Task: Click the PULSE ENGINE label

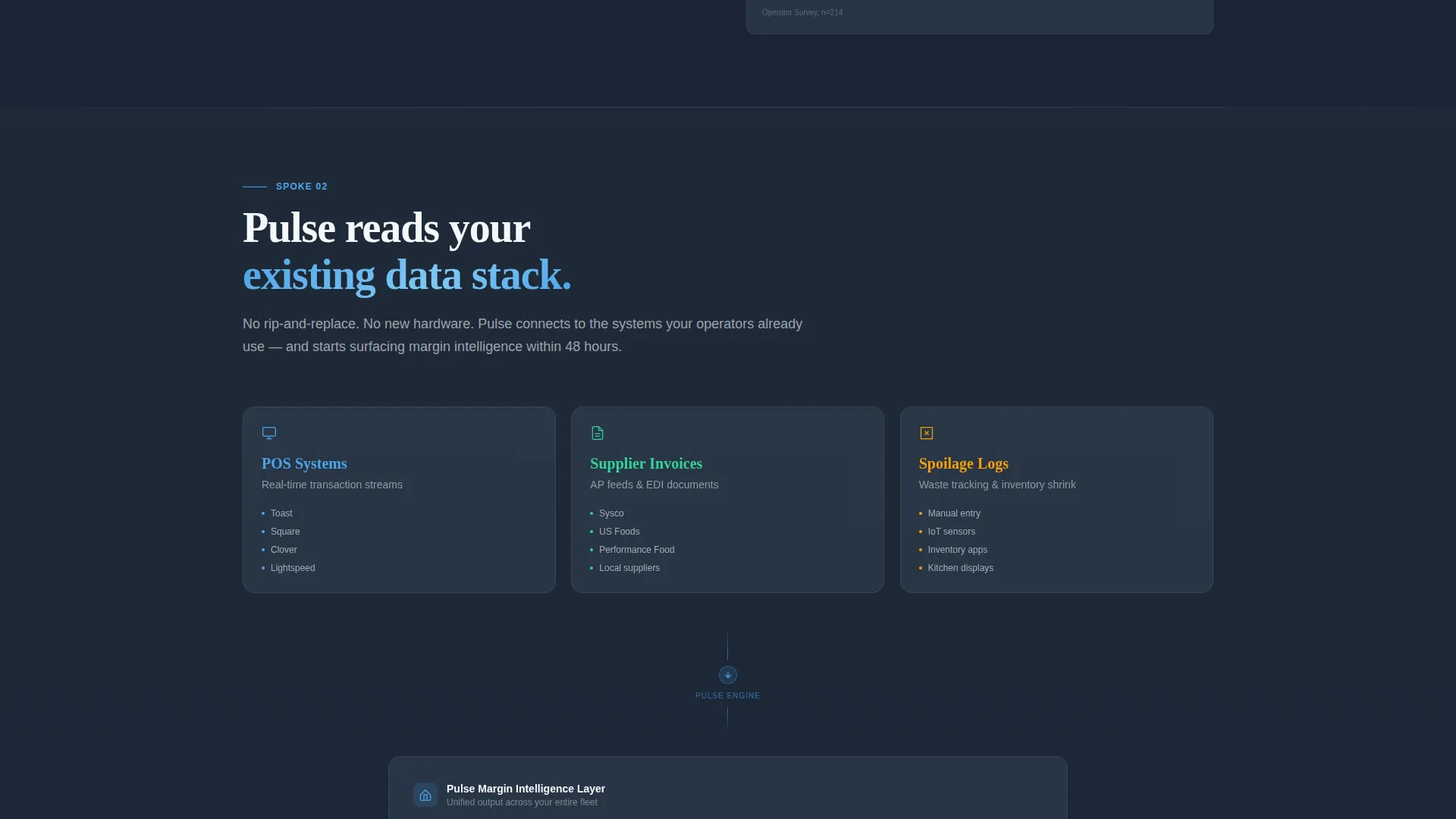Action: tap(728, 695)
